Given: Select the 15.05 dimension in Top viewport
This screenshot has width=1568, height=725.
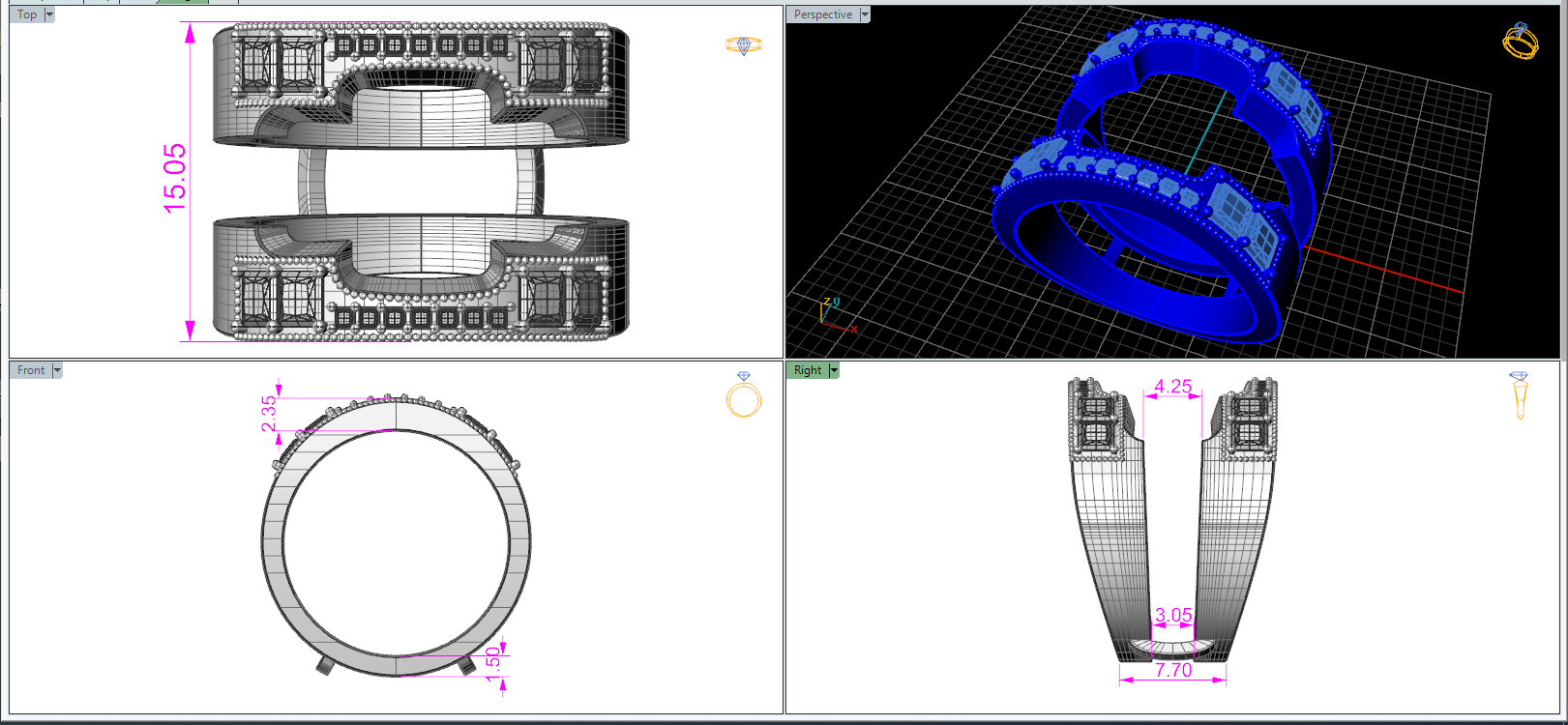Looking at the screenshot, I should coord(175,179).
